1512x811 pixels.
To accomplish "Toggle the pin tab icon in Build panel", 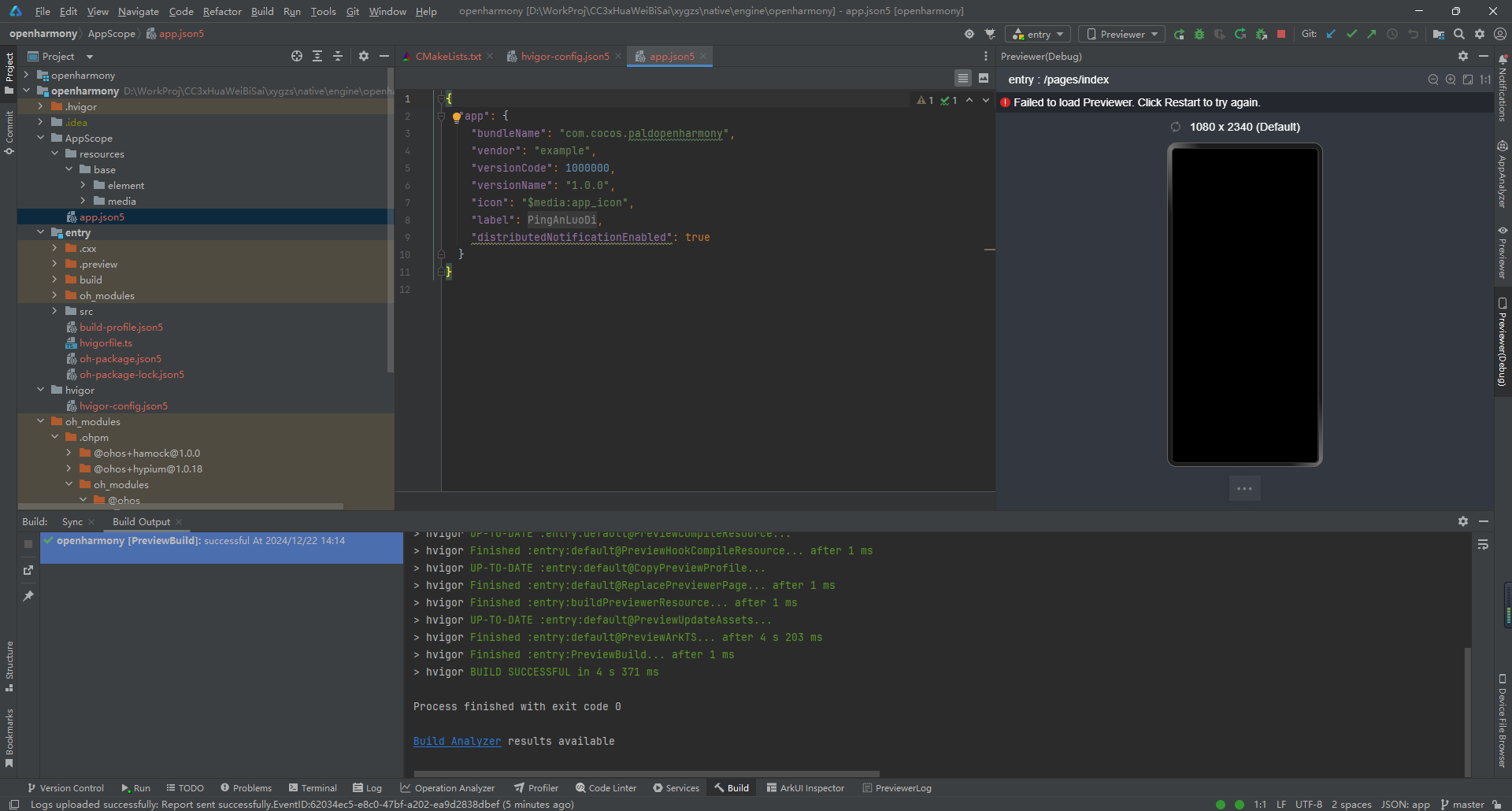I will coord(28,596).
